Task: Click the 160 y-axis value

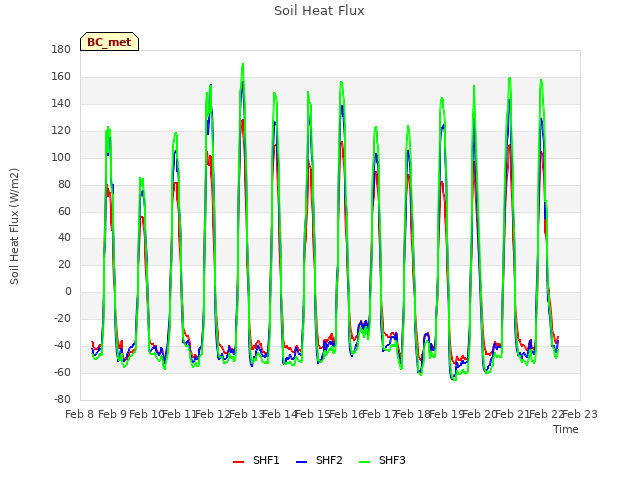Action: (61, 77)
